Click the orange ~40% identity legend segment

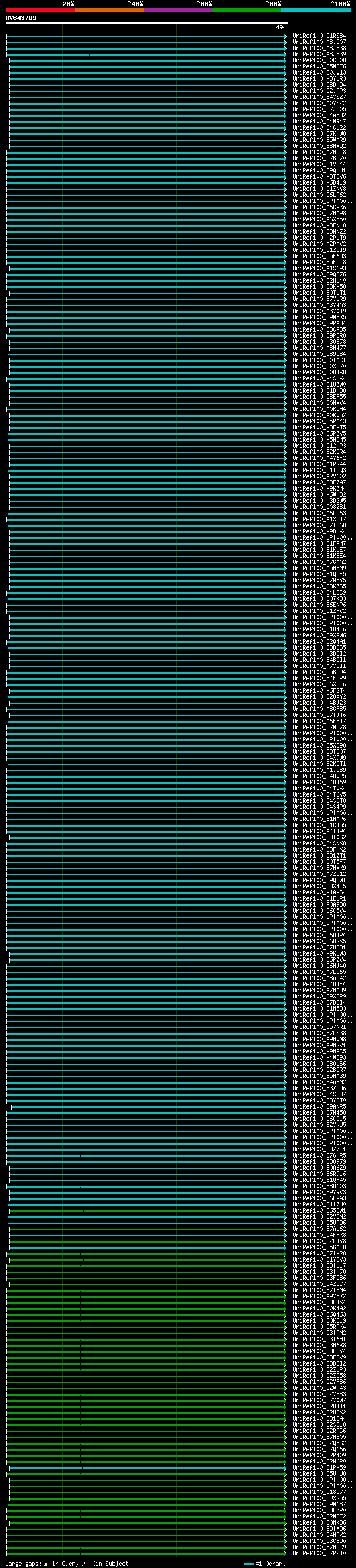(109, 10)
